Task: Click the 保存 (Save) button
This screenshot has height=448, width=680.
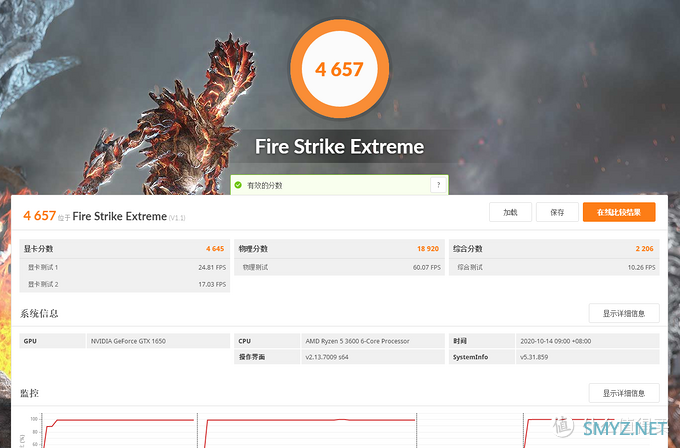Action: (557, 212)
